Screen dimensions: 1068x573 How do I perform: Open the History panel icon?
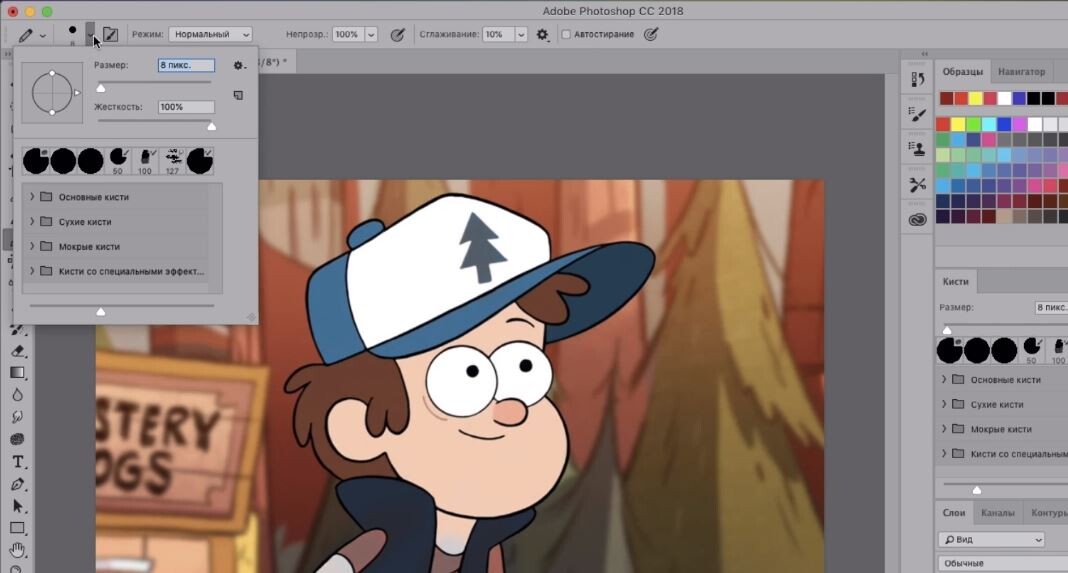pos(917,79)
